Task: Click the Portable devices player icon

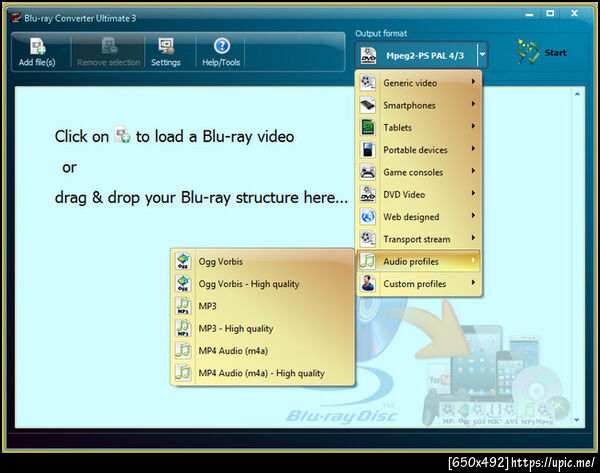Action: [x=368, y=150]
